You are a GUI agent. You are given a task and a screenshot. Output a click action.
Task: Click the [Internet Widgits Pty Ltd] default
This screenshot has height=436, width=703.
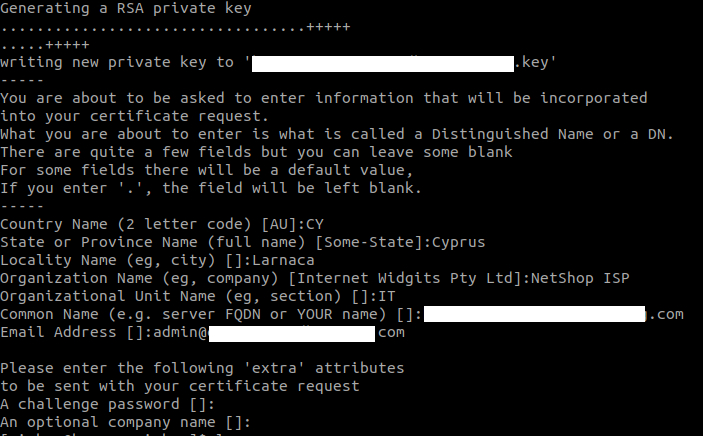(x=405, y=278)
